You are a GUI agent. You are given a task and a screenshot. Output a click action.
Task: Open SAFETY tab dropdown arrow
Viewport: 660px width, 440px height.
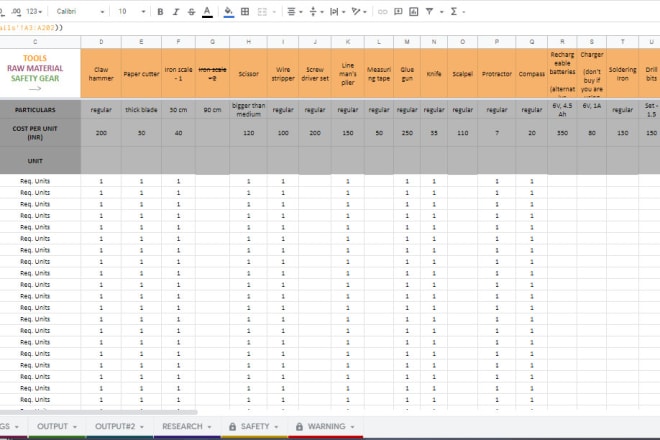tap(276, 427)
